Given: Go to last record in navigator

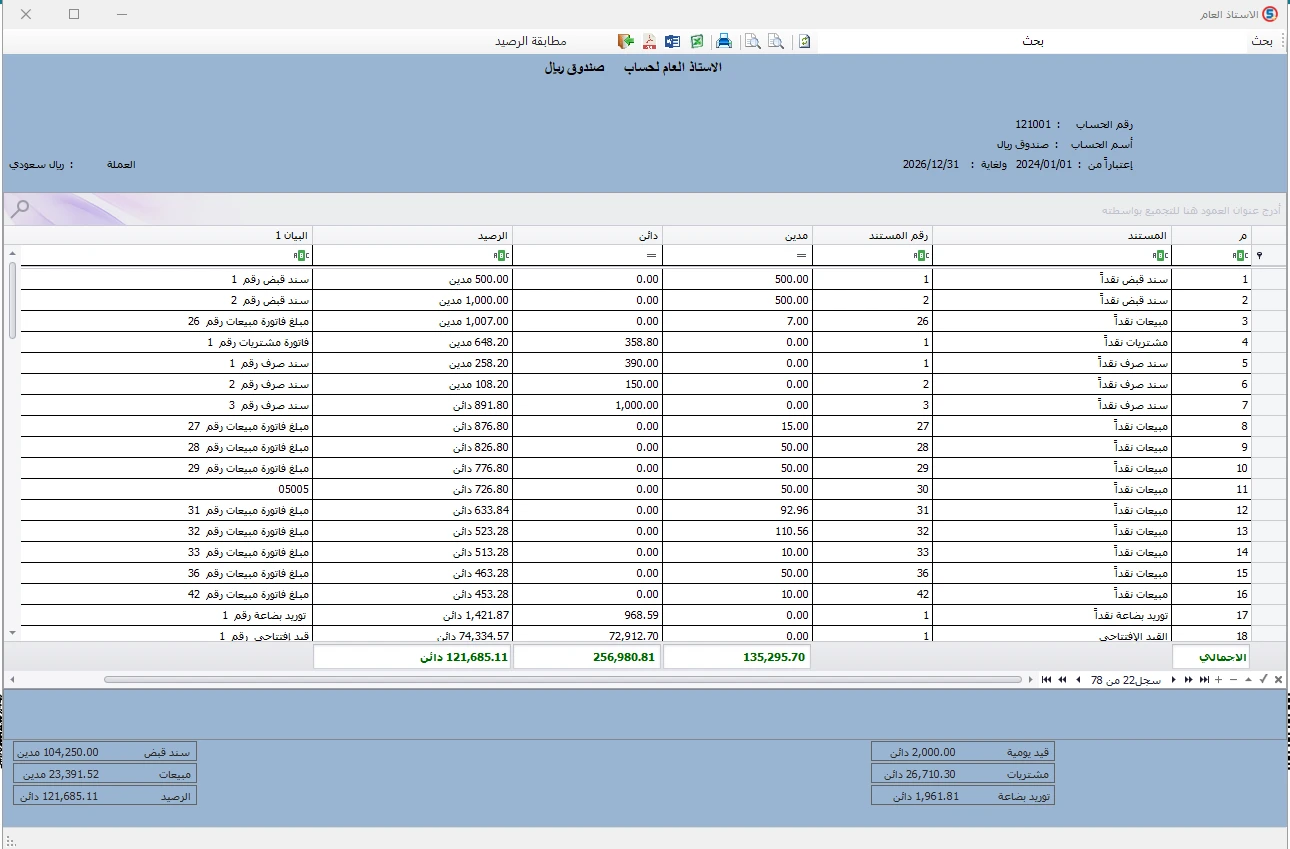Looking at the screenshot, I should (x=1204, y=679).
